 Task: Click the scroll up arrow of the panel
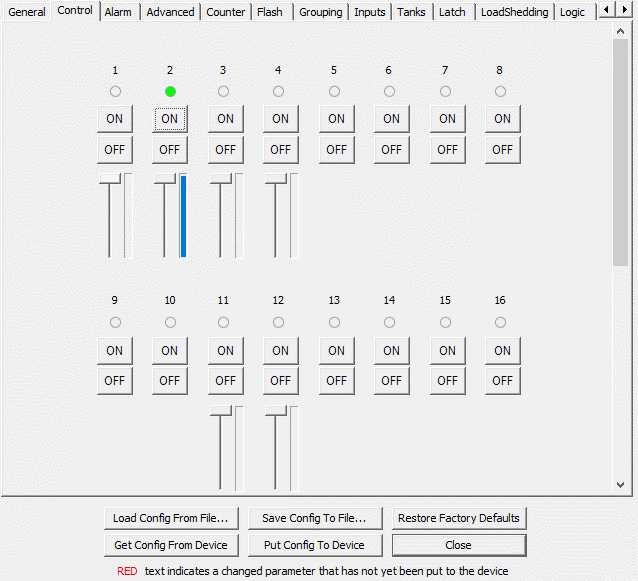621,33
